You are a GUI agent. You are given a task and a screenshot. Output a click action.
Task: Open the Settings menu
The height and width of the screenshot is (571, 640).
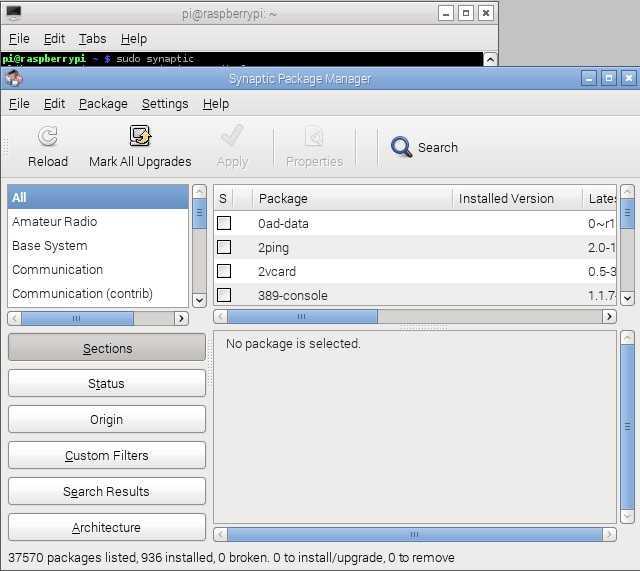point(165,104)
